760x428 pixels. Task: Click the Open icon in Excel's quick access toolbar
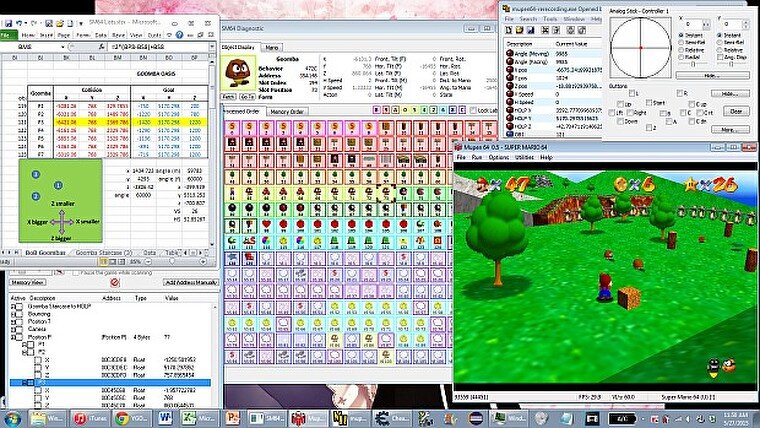pos(59,23)
